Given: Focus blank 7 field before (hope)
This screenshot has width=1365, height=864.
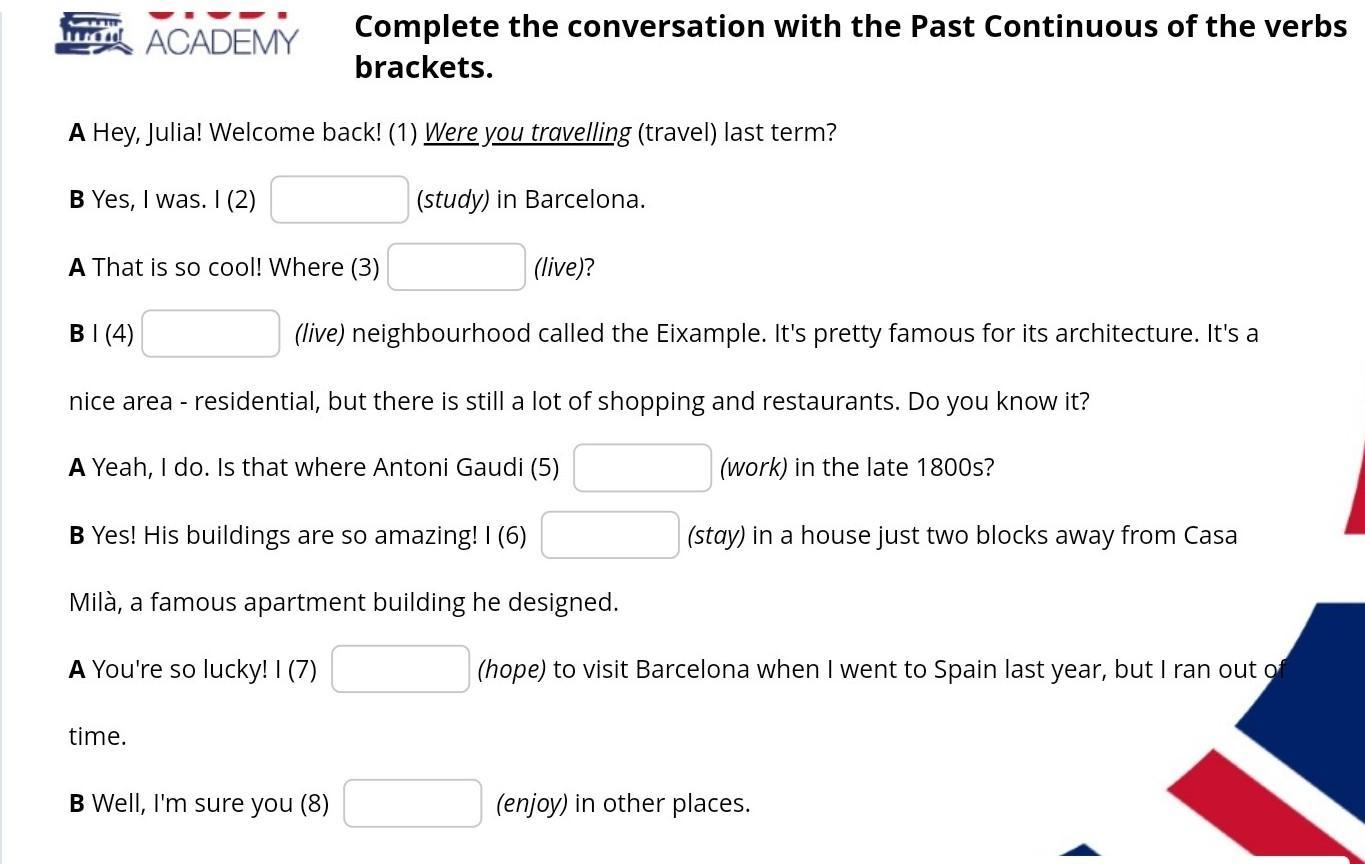Looking at the screenshot, I should point(400,669).
